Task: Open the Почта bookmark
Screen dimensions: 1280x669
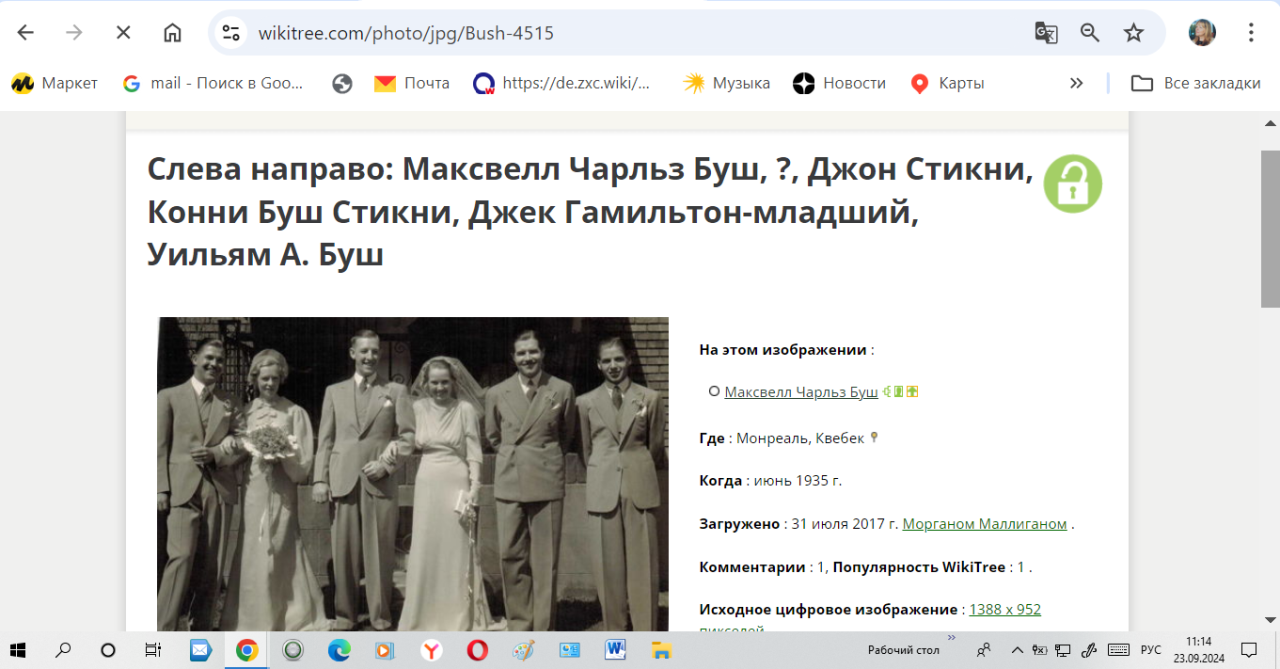Action: (x=412, y=83)
